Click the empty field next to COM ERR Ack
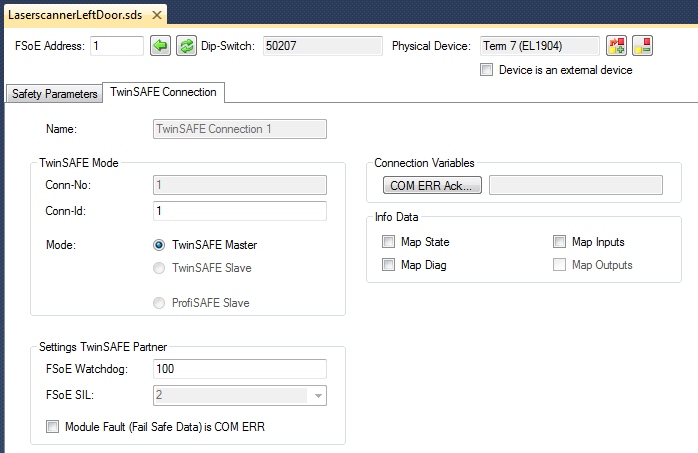 [576, 185]
